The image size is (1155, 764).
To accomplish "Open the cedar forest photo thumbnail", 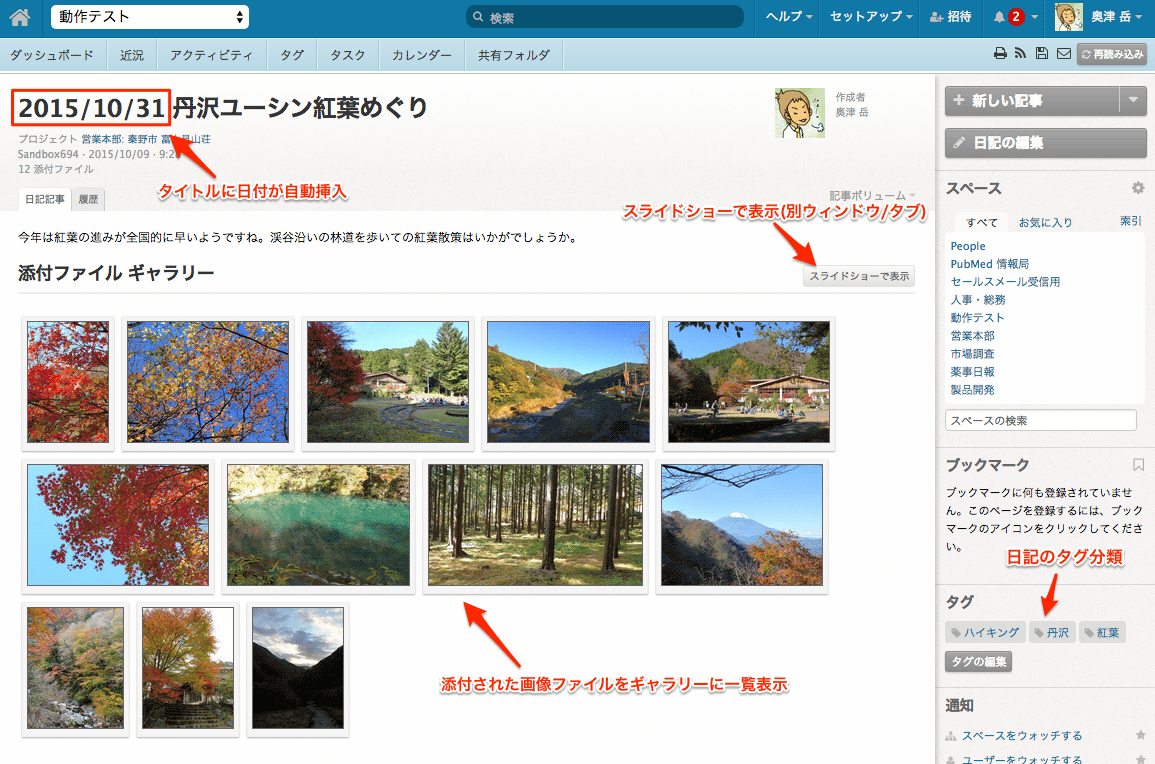I will click(536, 525).
